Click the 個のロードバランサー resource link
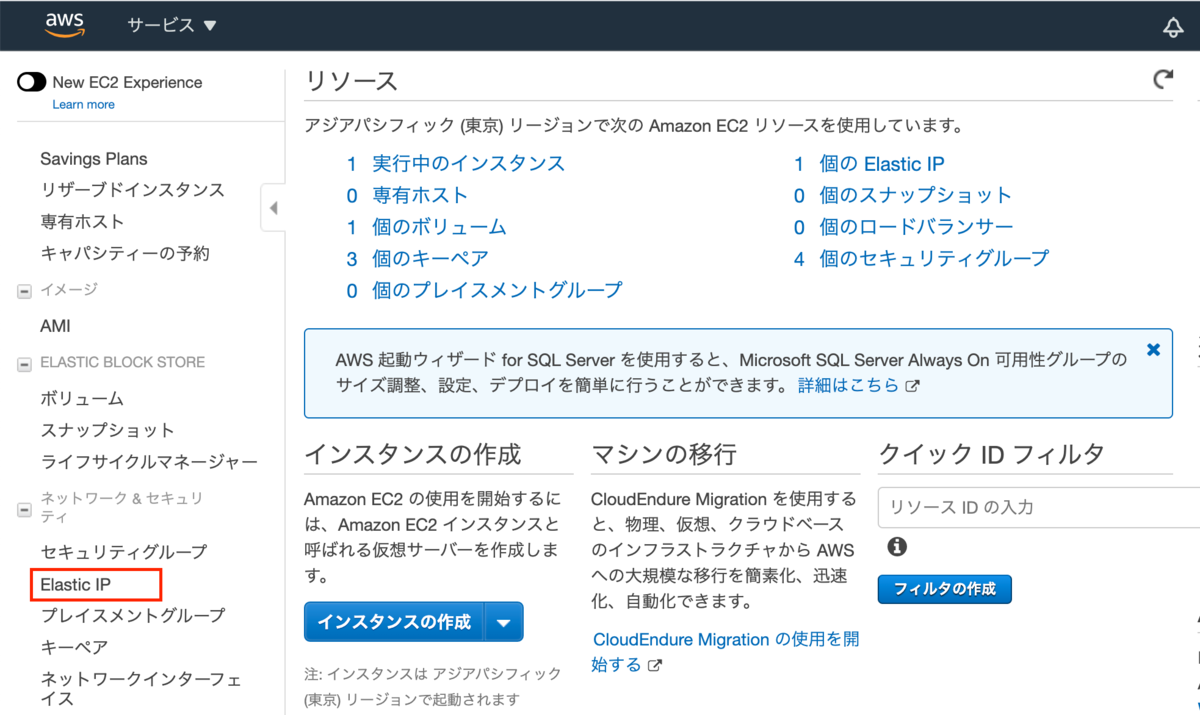Viewport: 1200px width, 715px height. 916,227
